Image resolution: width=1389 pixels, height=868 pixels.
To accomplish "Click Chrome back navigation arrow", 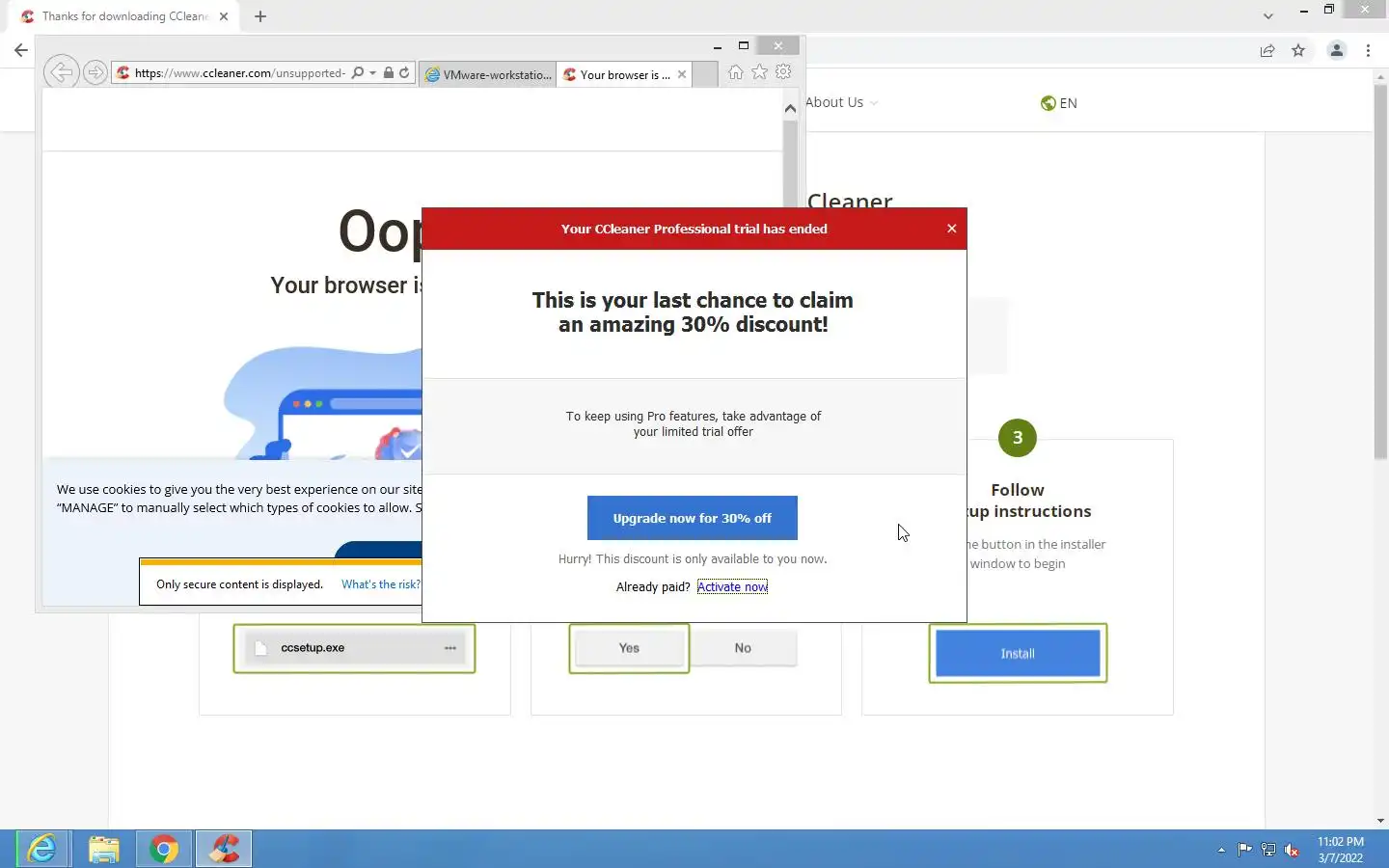I will 21,50.
